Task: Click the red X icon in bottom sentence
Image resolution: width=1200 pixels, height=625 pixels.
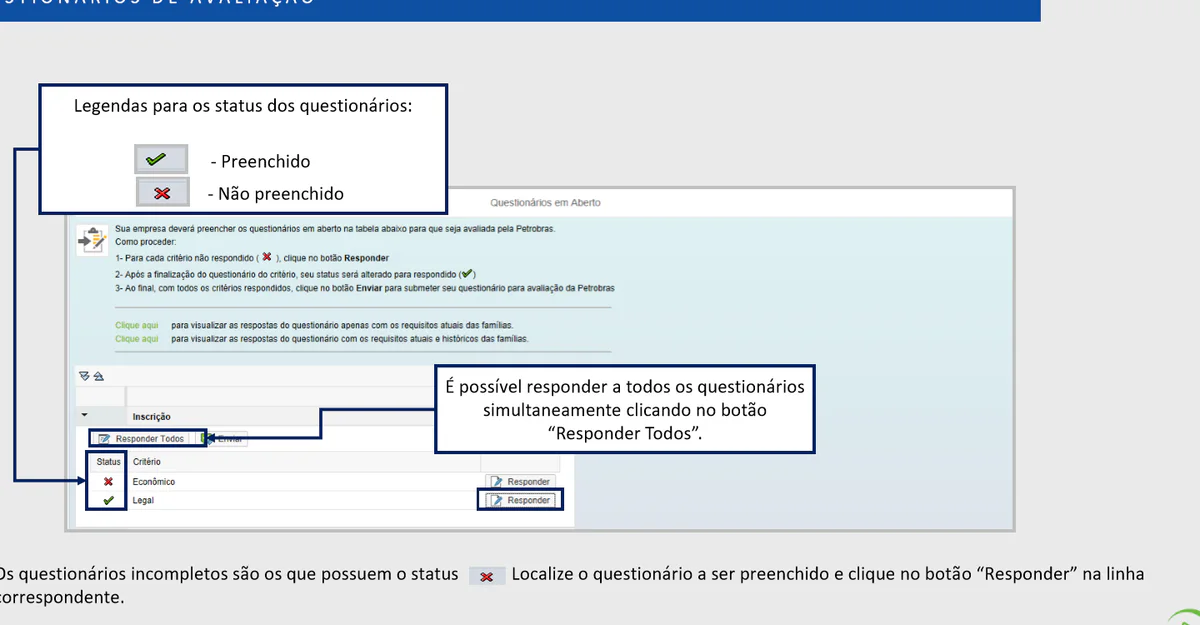Action: click(486, 577)
